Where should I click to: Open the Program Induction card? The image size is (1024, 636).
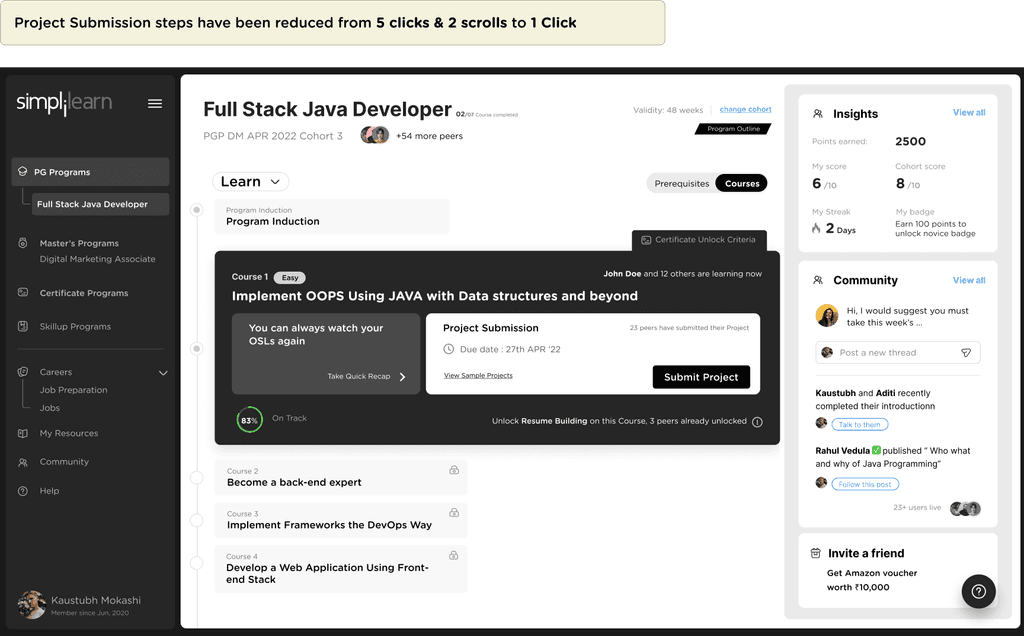(332, 216)
